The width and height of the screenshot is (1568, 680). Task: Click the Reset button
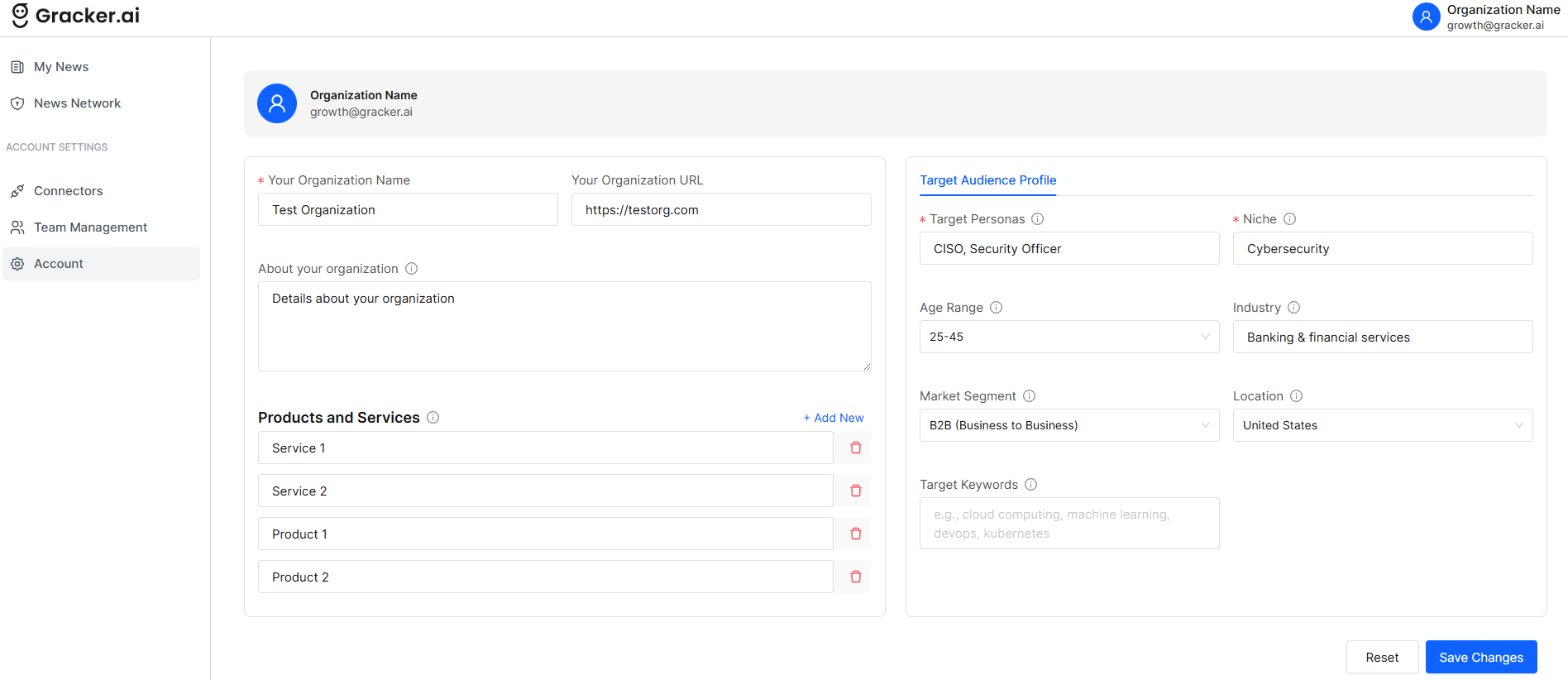[x=1382, y=657]
